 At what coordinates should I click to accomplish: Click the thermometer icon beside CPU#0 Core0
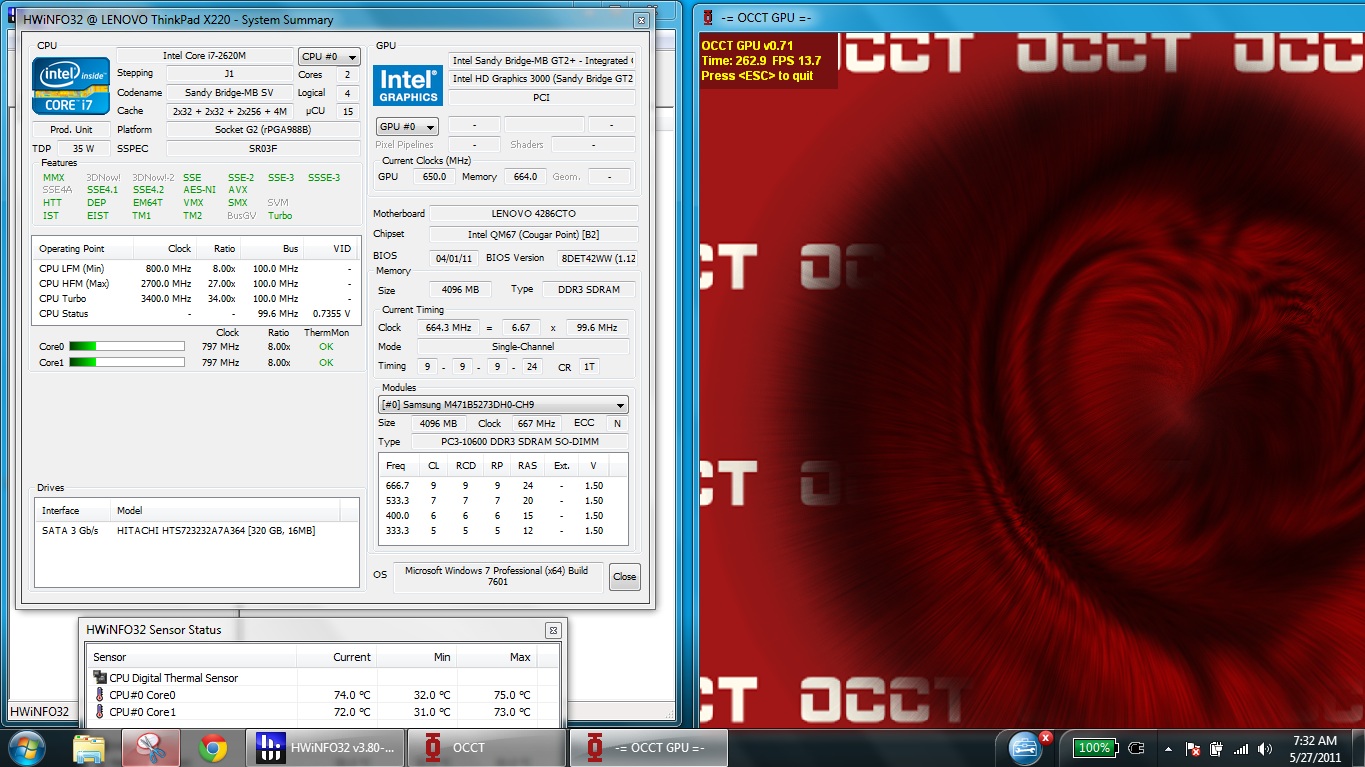[x=100, y=695]
